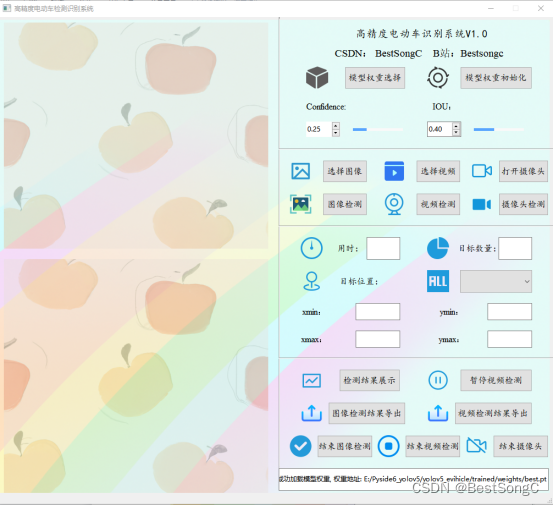Decrease Confidence value with down arrow
The width and height of the screenshot is (554, 505).
click(x=336, y=133)
